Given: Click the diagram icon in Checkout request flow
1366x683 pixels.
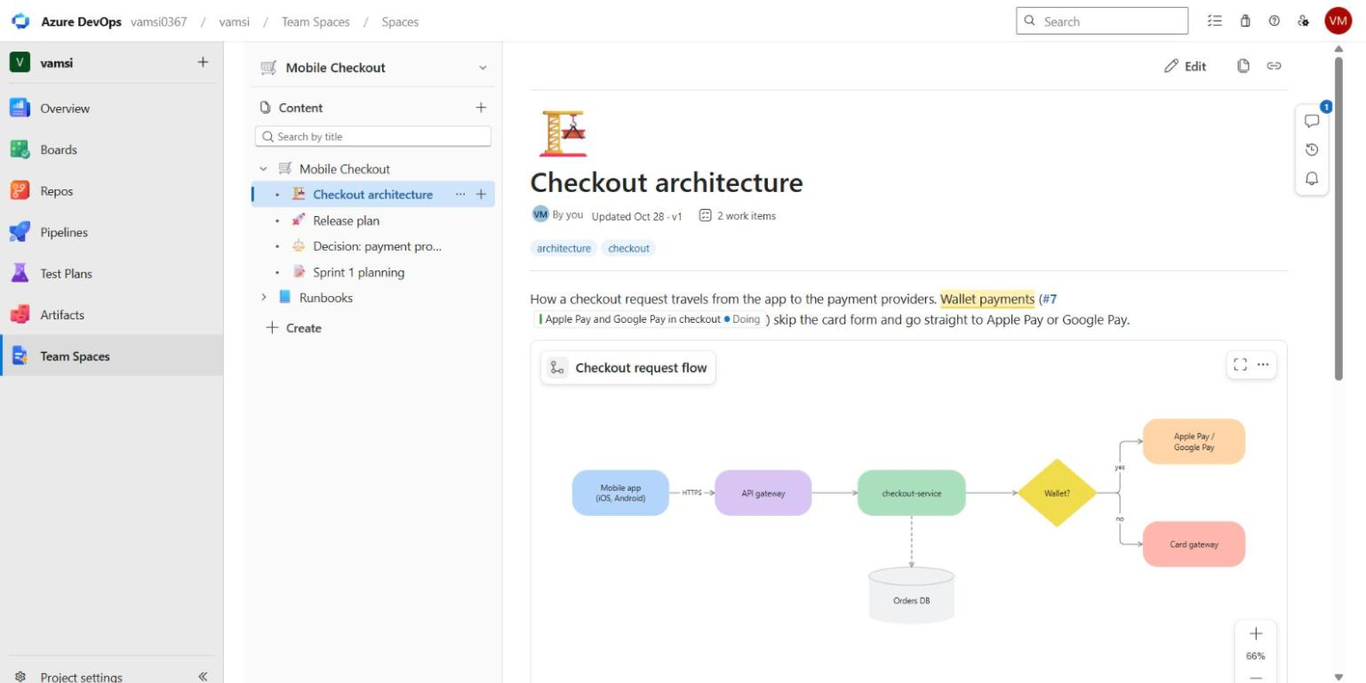Looking at the screenshot, I should 557,368.
